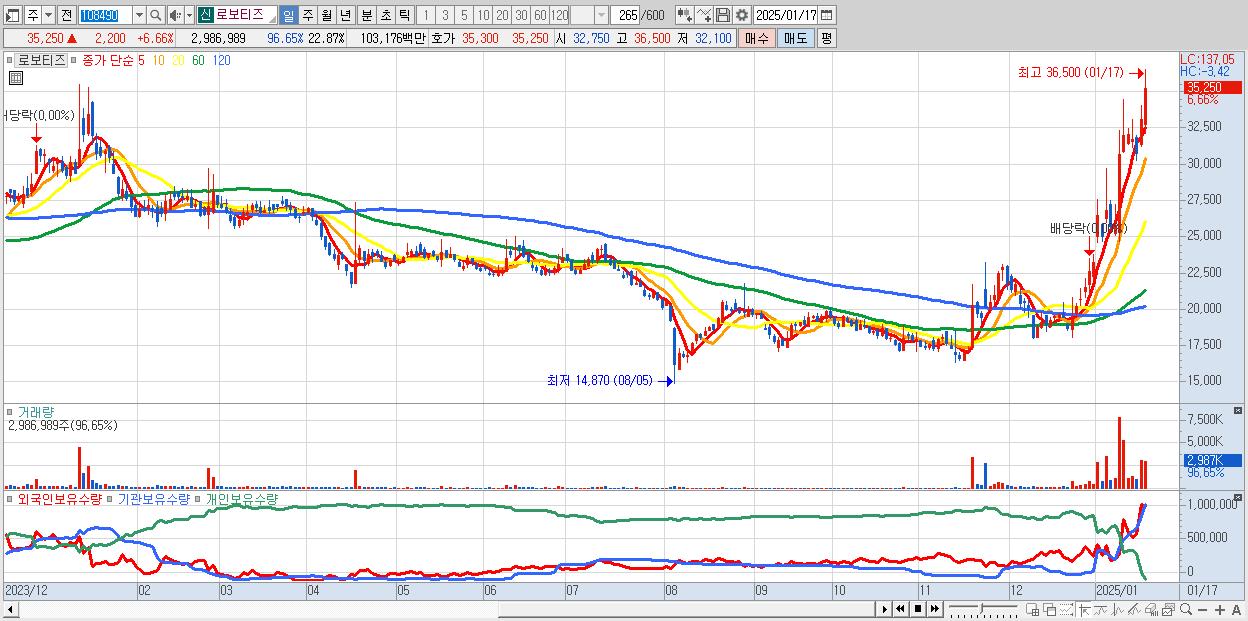Click the zigzag trend line icon

click(x=1101, y=610)
